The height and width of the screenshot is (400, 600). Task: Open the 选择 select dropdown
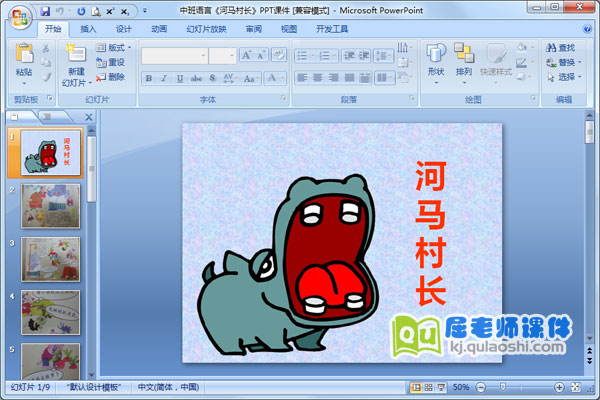564,77
